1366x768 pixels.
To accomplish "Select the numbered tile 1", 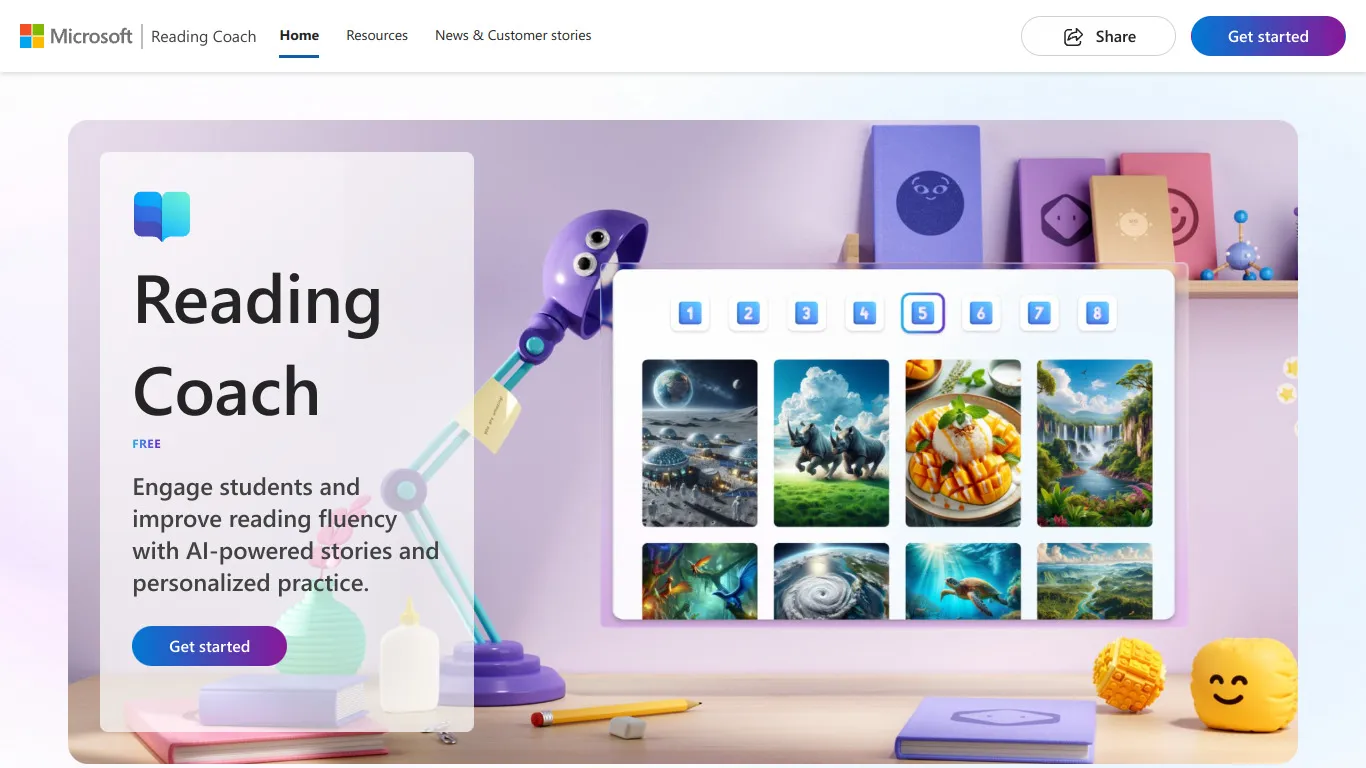I will click(689, 313).
